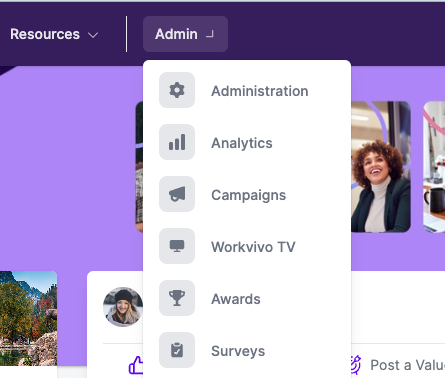Viewport: 445px width, 378px height.
Task: Choose Campaigns from the dropdown list
Action: [x=247, y=194]
